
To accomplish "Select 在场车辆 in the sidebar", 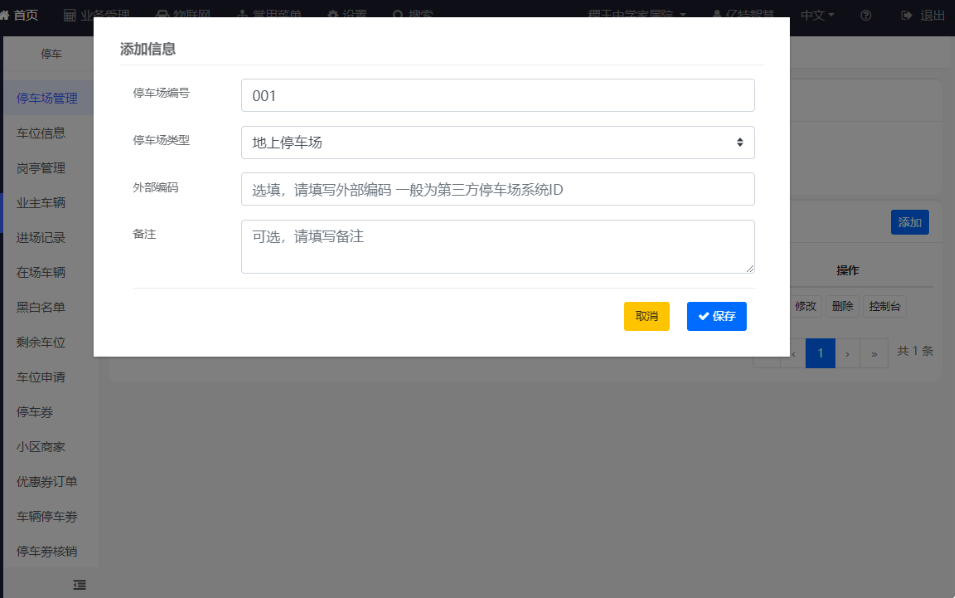I will click(41, 273).
